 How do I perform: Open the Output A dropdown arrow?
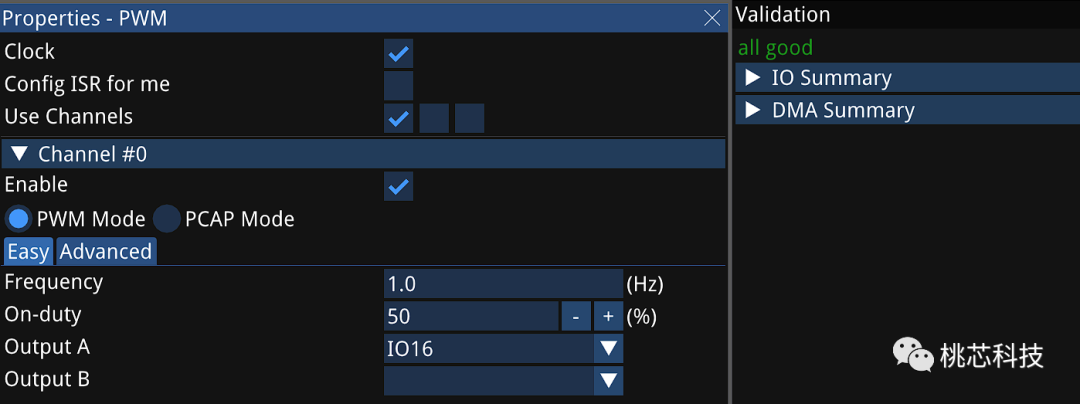(608, 348)
